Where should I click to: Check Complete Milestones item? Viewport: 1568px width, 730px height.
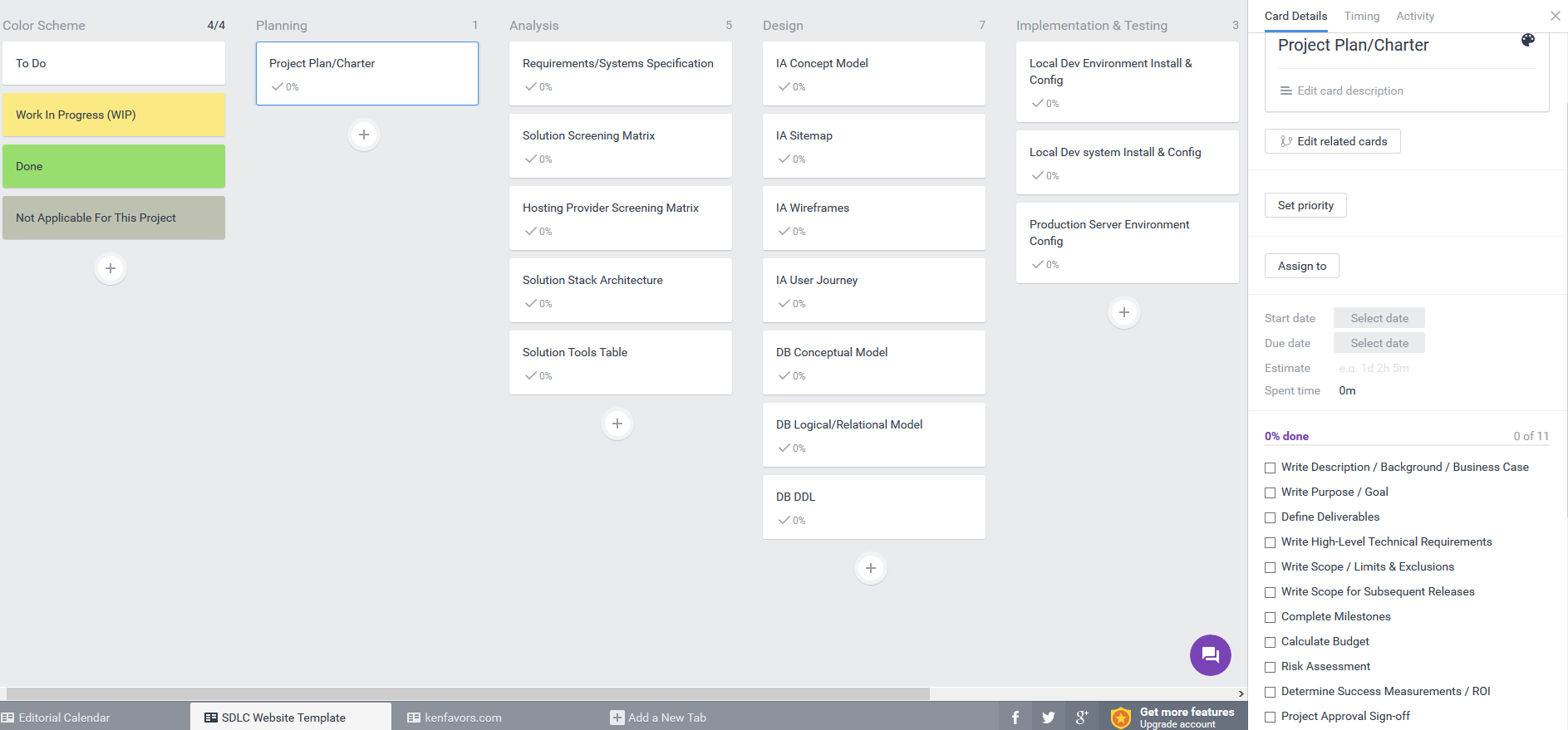[x=1270, y=617]
